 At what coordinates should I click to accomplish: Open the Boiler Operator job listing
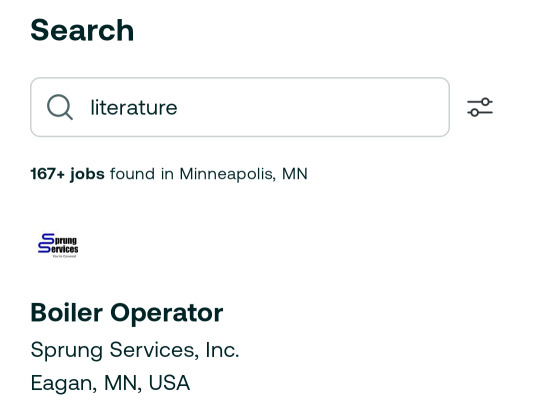coord(127,313)
